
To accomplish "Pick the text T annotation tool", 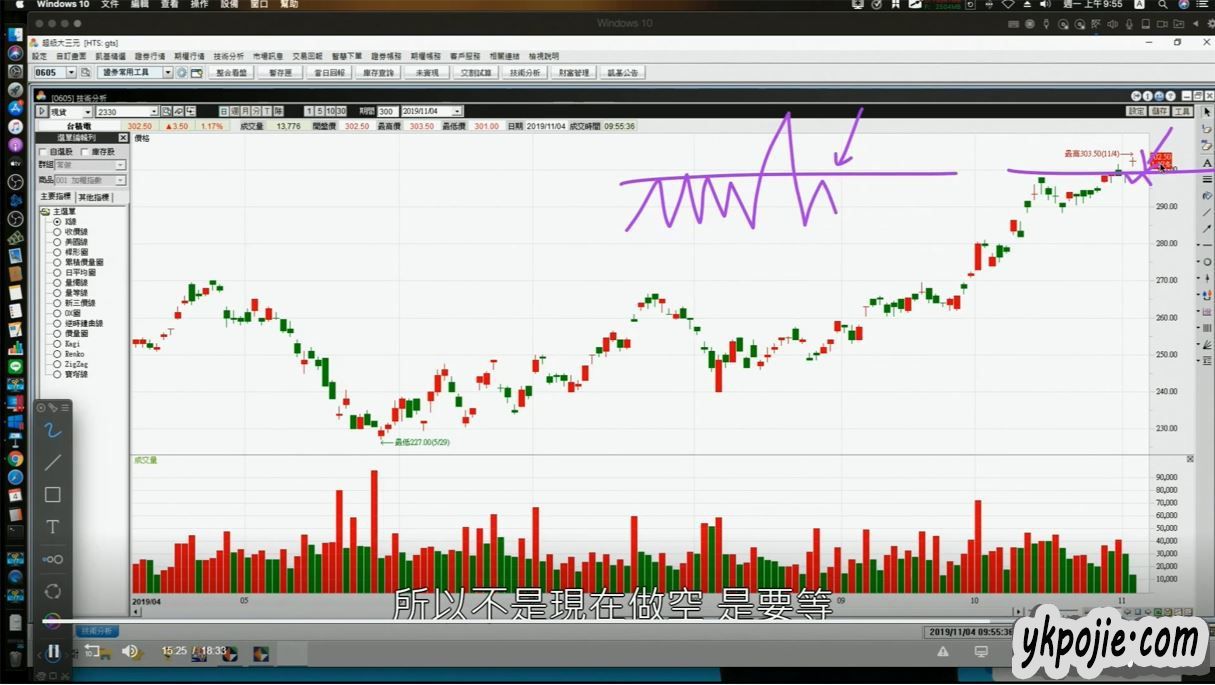I will click(x=53, y=526).
